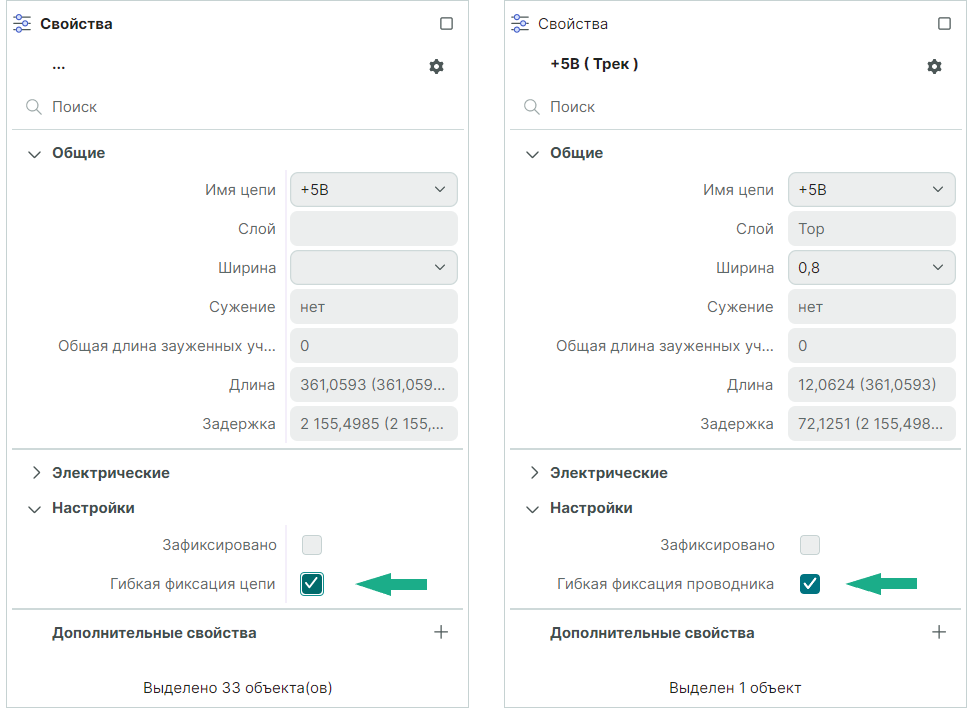
Task: Collapse 'Общие' section in right panel
Action: (x=532, y=154)
